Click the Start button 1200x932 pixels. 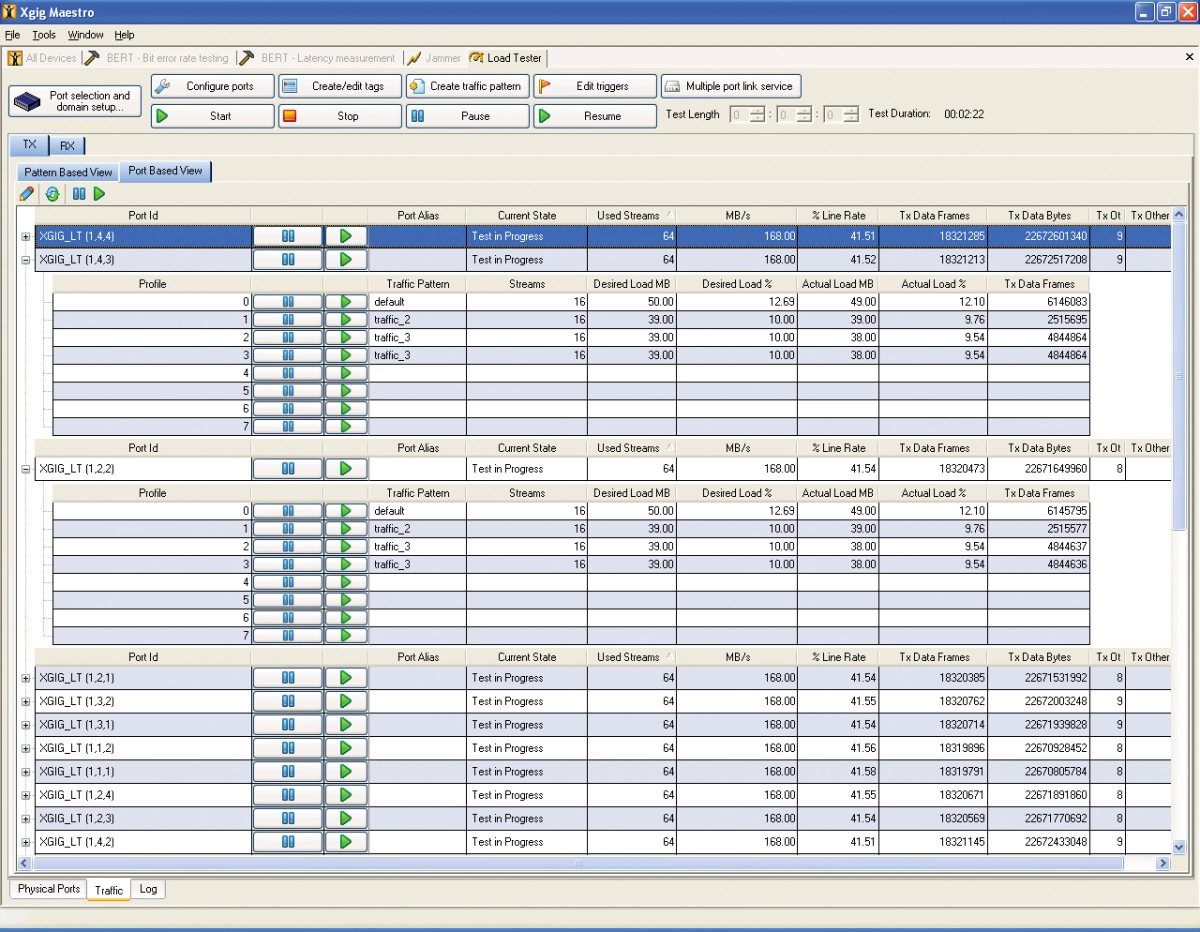point(212,116)
